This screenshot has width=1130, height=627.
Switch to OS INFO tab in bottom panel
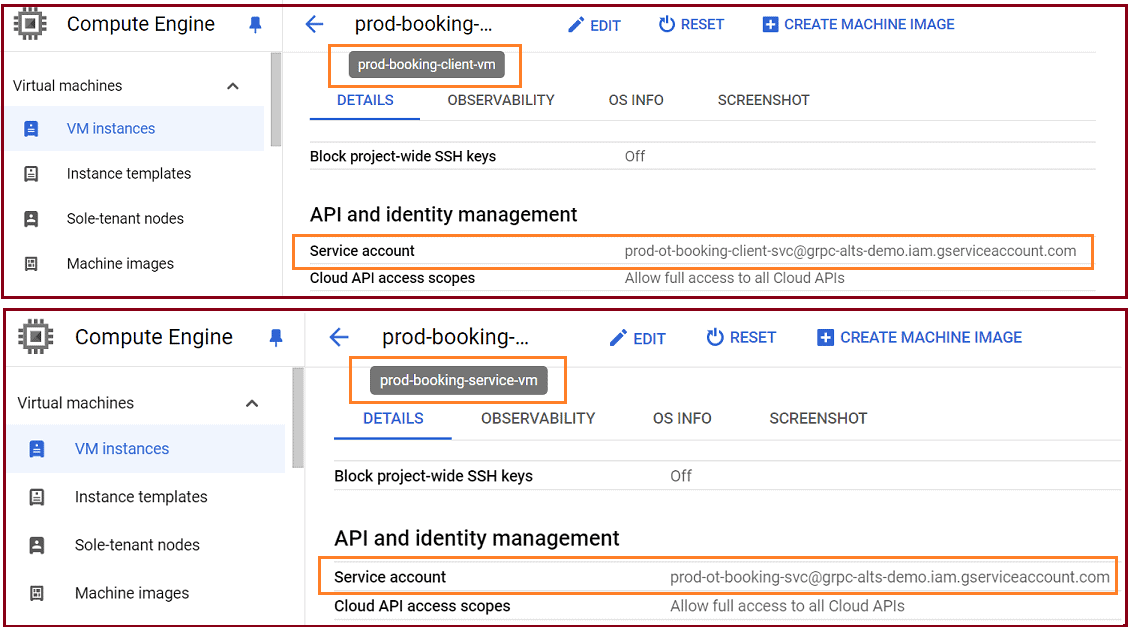[x=682, y=419]
